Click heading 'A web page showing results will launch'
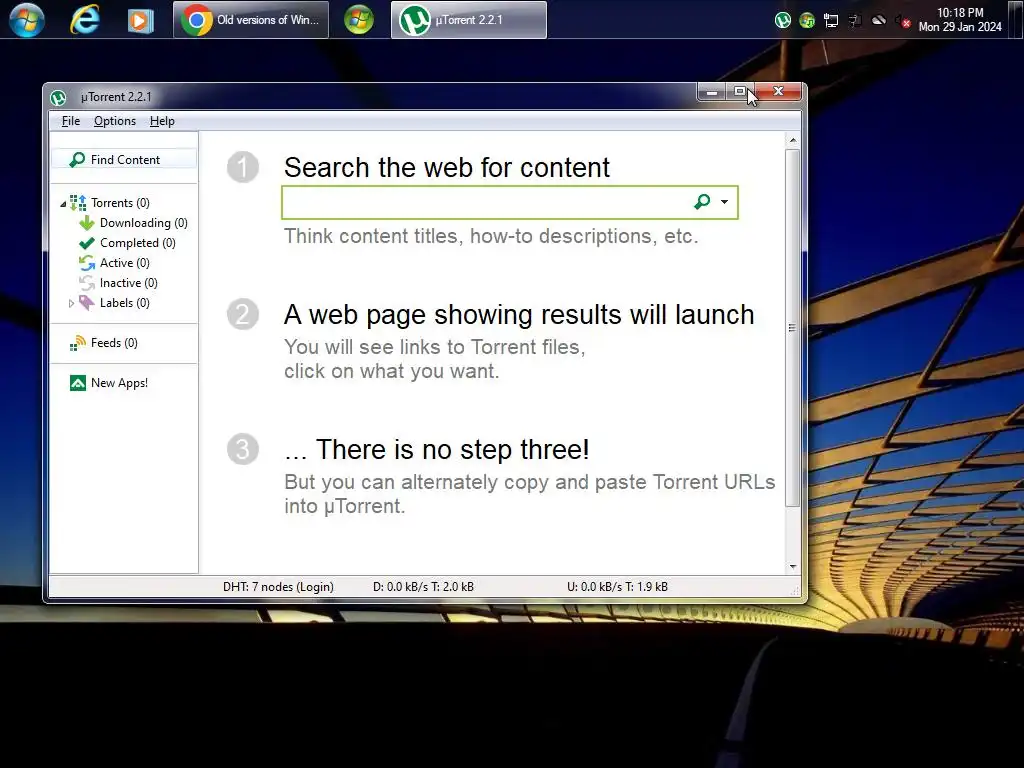Screen dimensions: 1024x768 (519, 315)
